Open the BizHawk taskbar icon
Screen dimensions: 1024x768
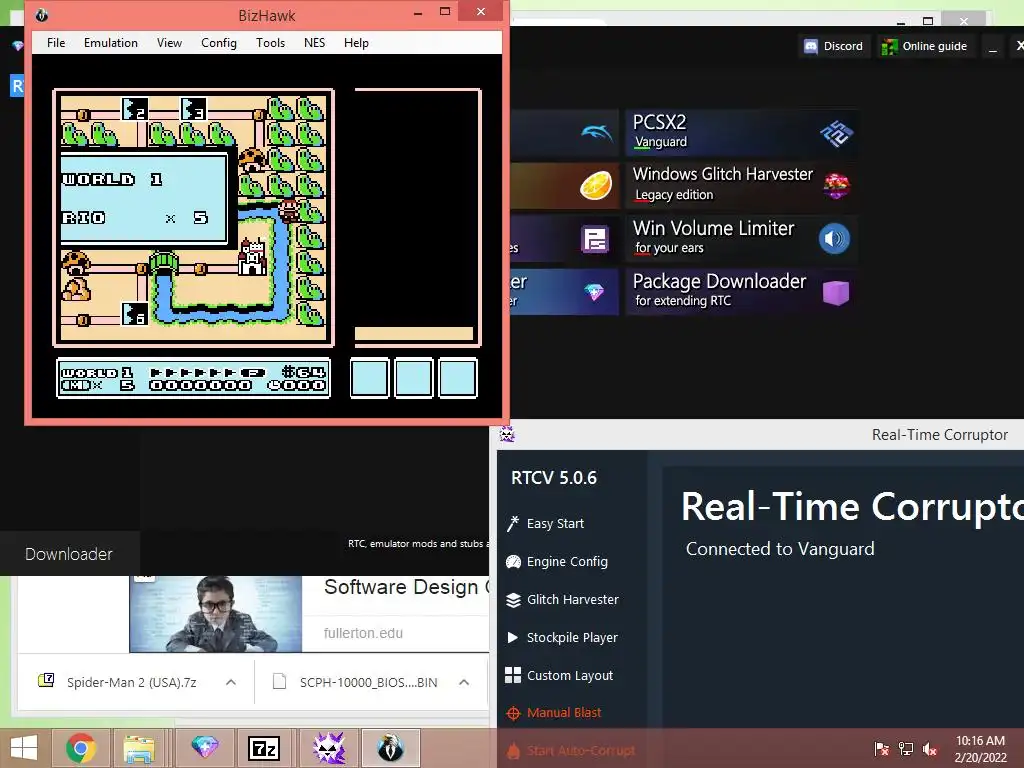(x=391, y=748)
